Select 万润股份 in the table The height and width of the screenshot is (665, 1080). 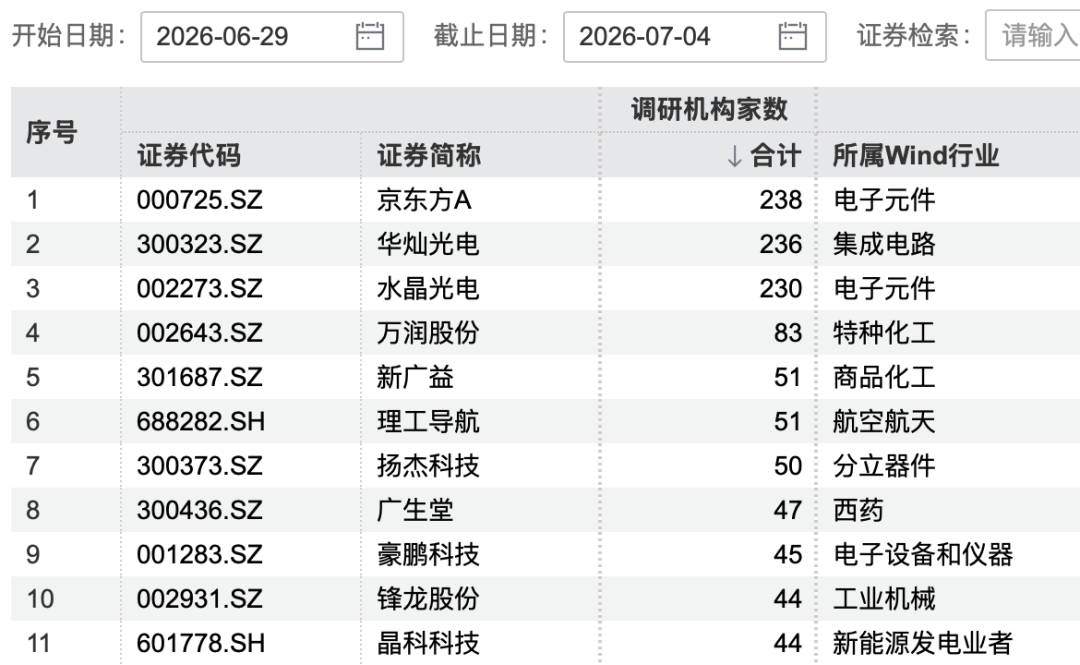pyautogui.click(x=428, y=333)
